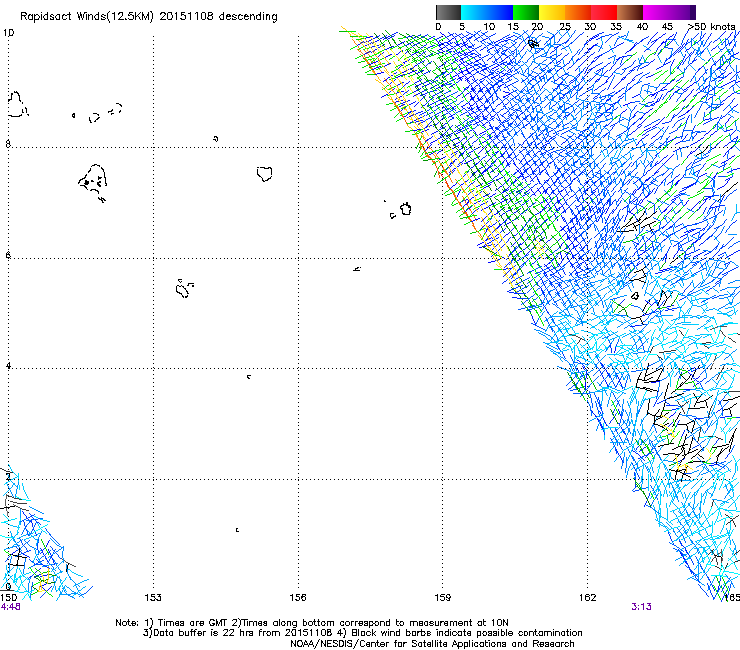Click the note line "3)Data buffer is 22 hrs"
740x650 pixels.
362,633
